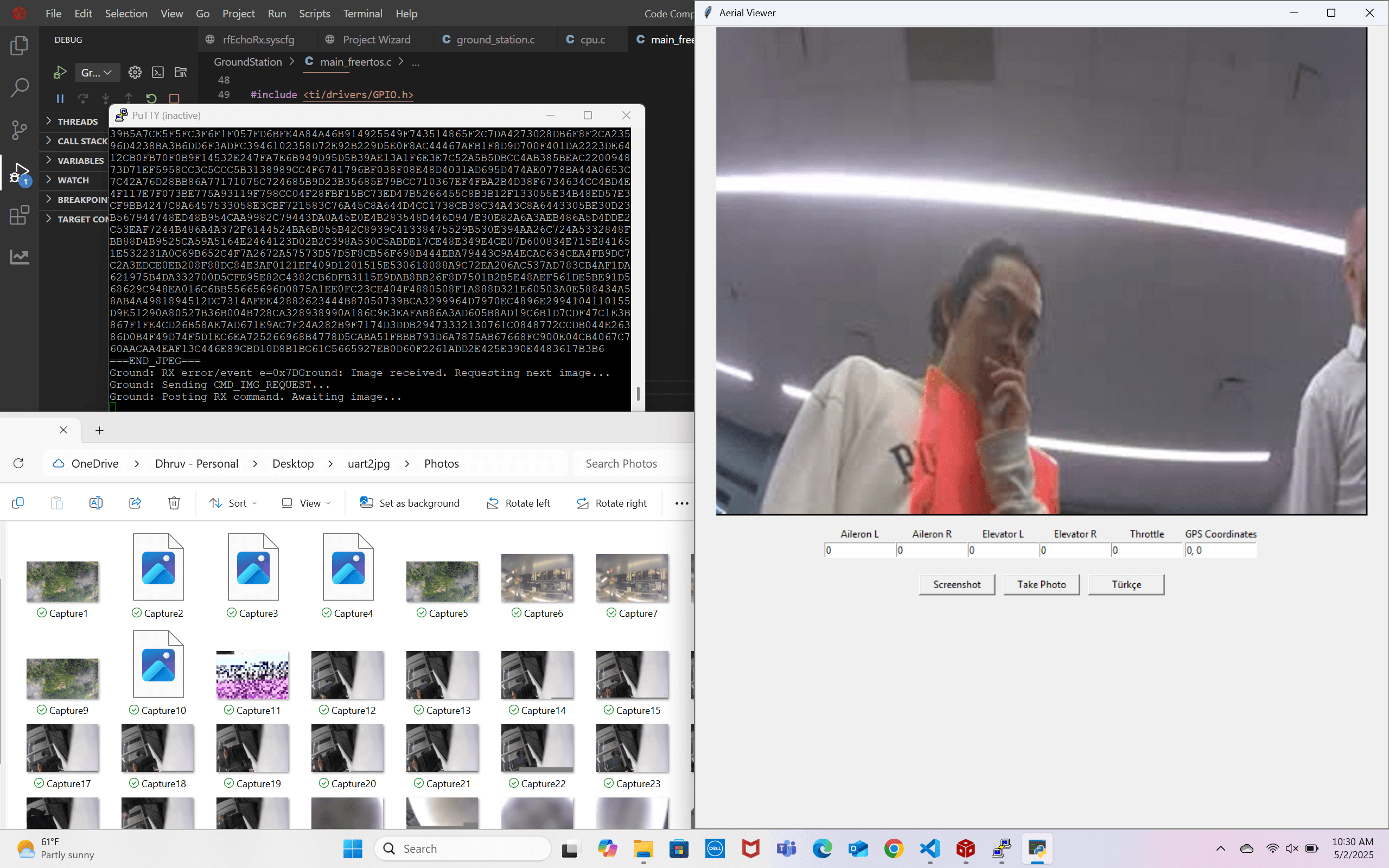
Task: Stop the debugger
Action: tap(174, 99)
